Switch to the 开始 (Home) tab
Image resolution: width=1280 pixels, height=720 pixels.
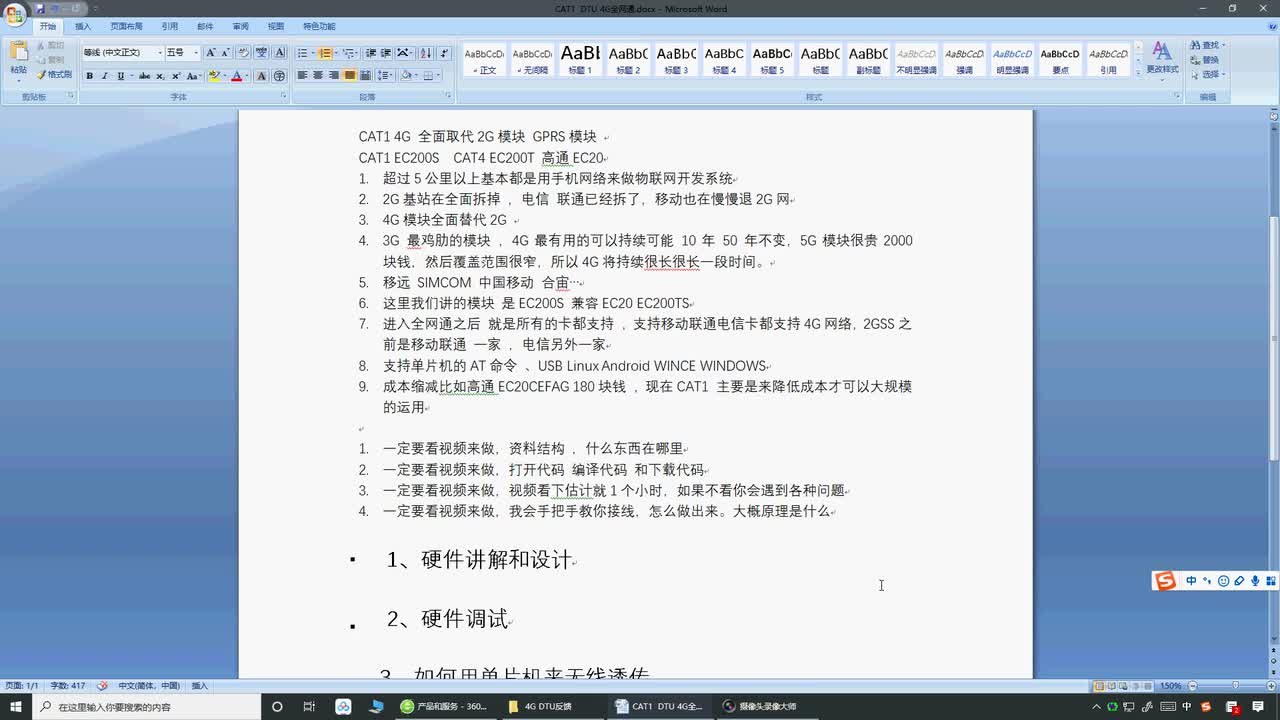[x=48, y=26]
